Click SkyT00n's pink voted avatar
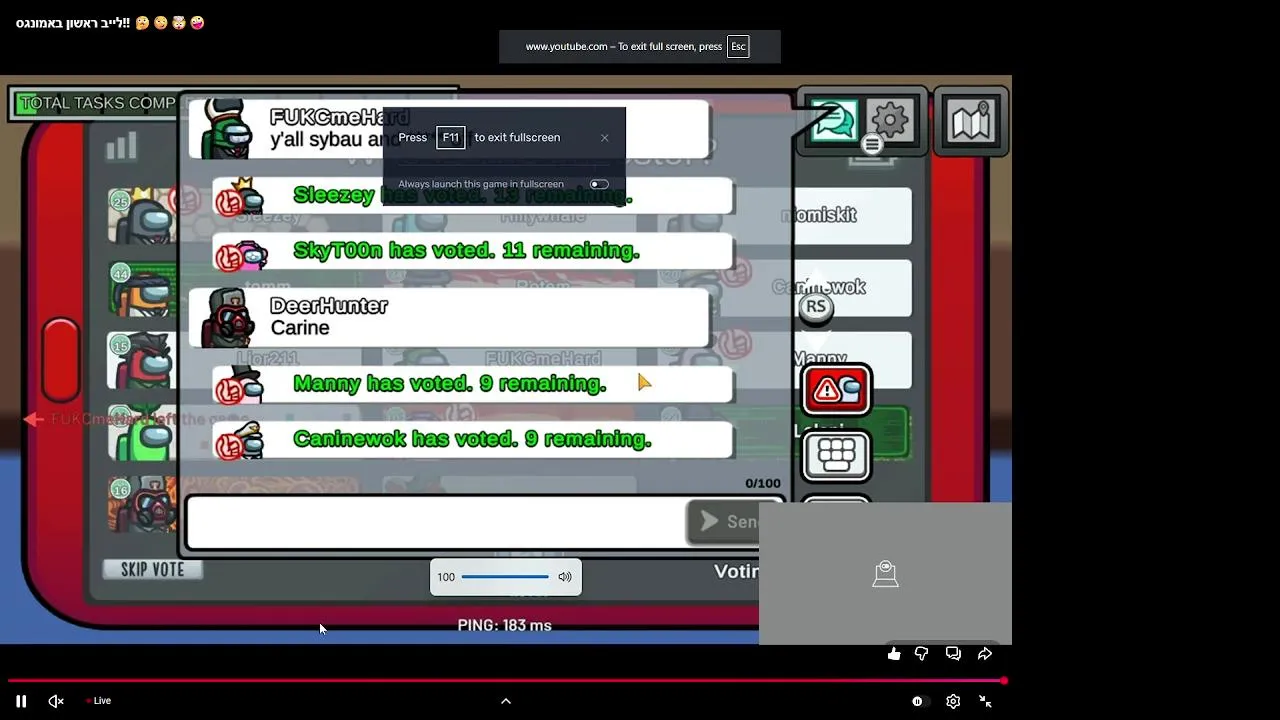The height and width of the screenshot is (720, 1280). pyautogui.click(x=241, y=251)
